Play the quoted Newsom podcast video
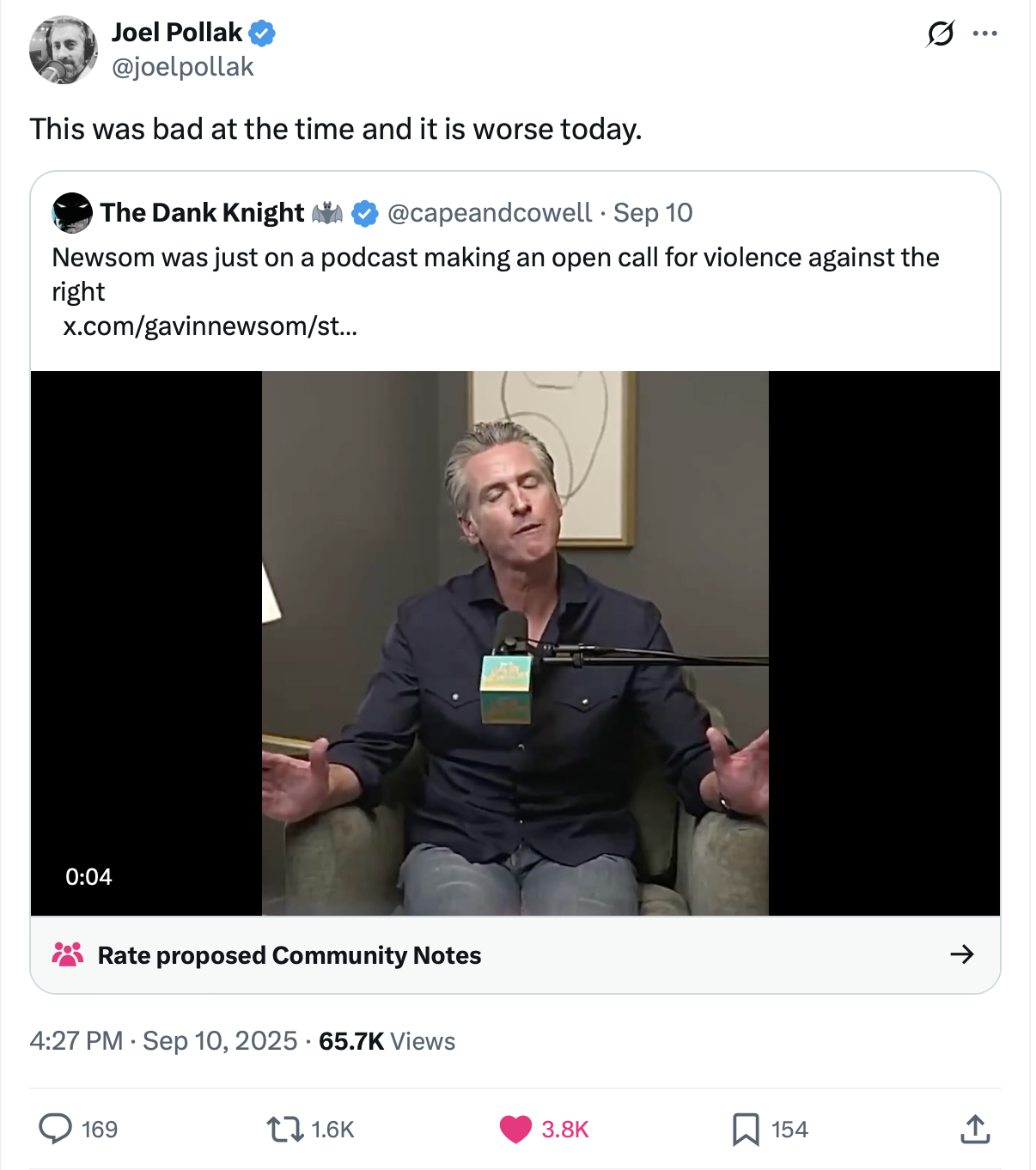The image size is (1036, 1170). (x=515, y=643)
